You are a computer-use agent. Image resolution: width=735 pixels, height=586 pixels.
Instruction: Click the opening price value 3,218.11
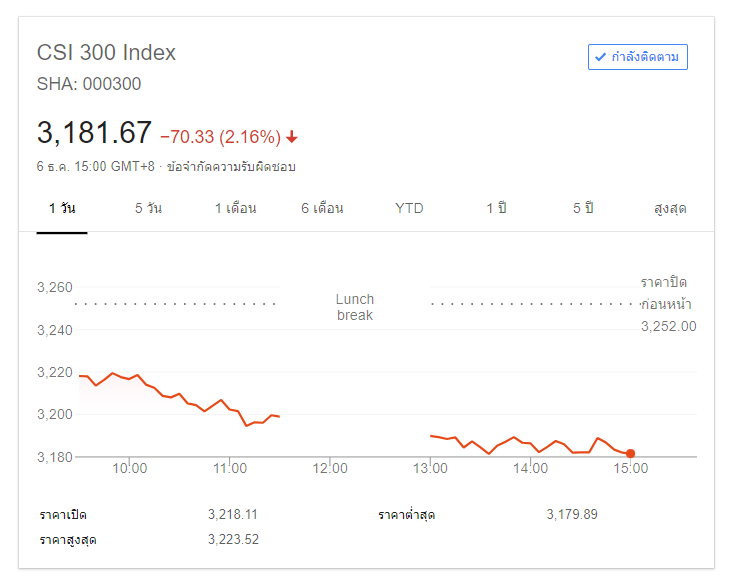[233, 514]
